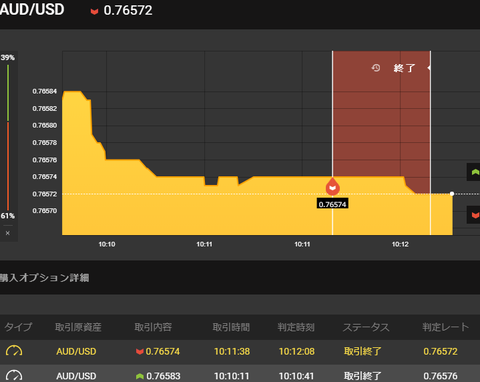Click the 0.76576 price axis label

45,160
